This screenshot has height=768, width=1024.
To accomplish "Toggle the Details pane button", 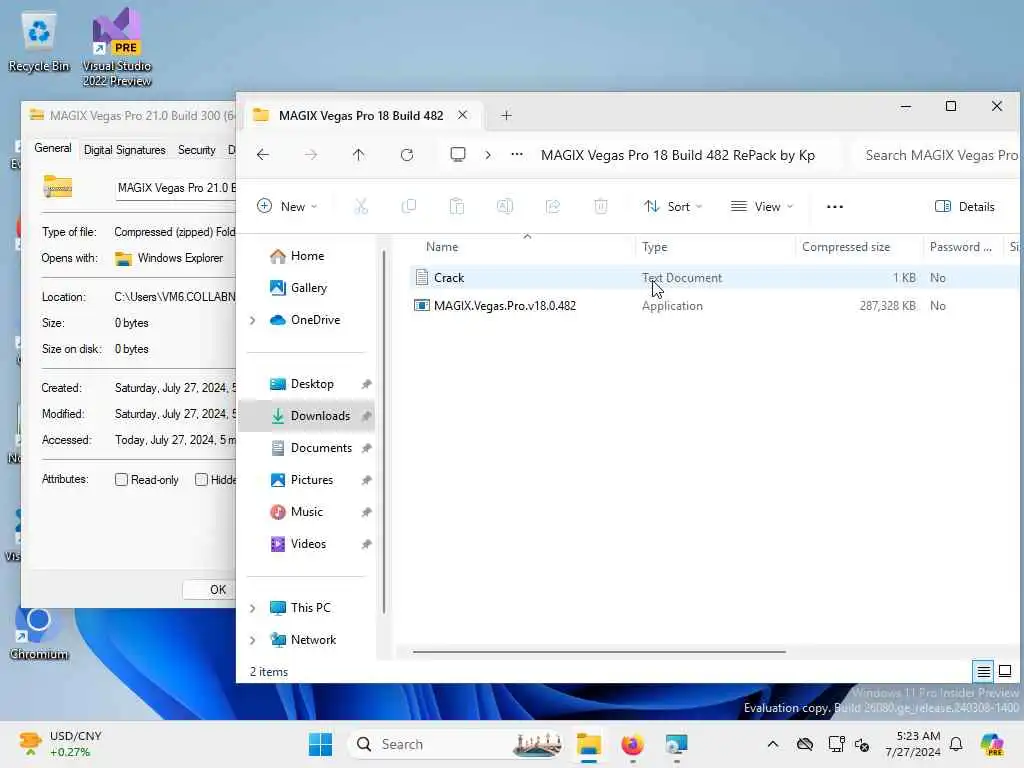I will 965,206.
